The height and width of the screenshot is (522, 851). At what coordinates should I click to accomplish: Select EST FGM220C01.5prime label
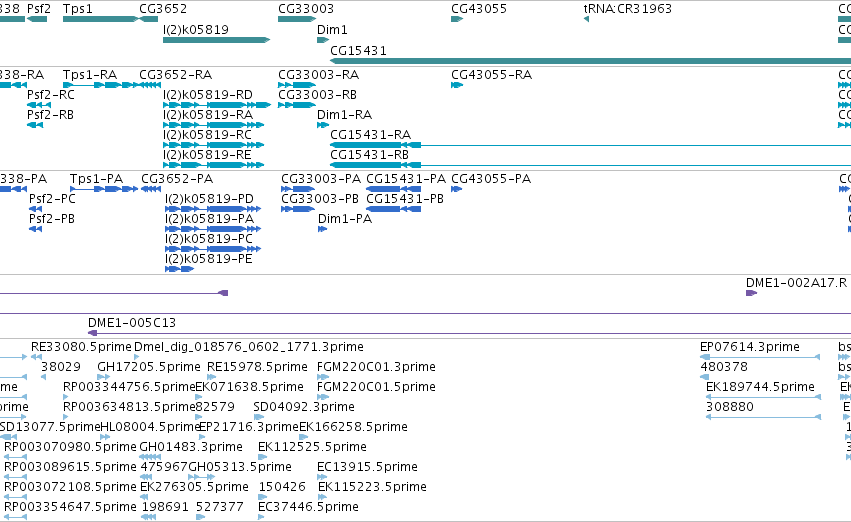pyautogui.click(x=376, y=387)
